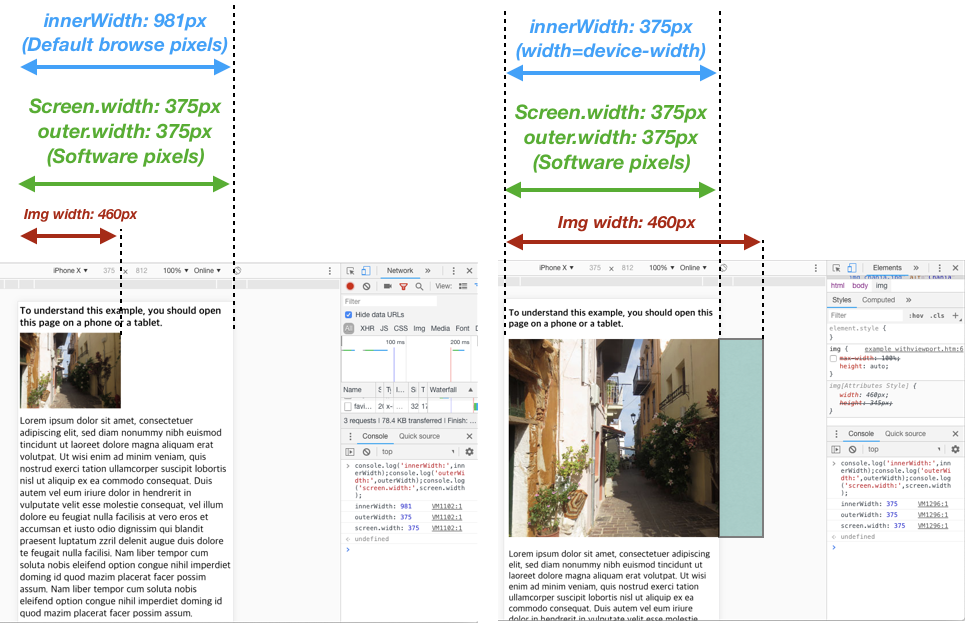965x623 pixels.
Task: Enable screenshot capture camera icon in Network panel
Action: (x=388, y=287)
